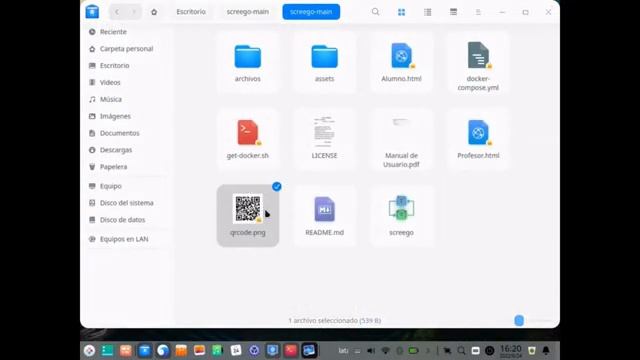
Task: Select the LICENSE file
Action: coord(324,139)
